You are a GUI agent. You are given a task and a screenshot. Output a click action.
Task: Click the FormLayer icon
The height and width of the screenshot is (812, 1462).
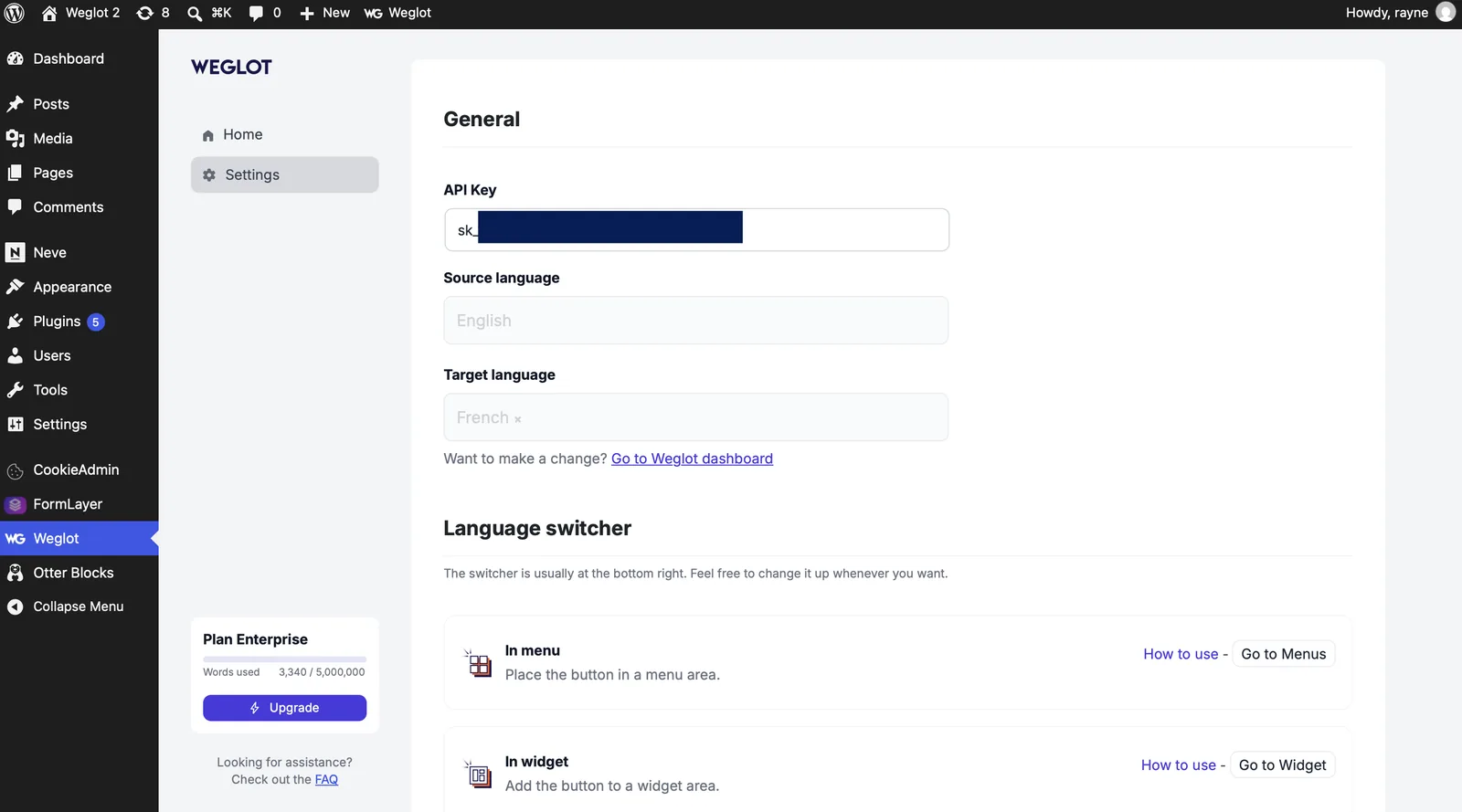click(x=15, y=504)
